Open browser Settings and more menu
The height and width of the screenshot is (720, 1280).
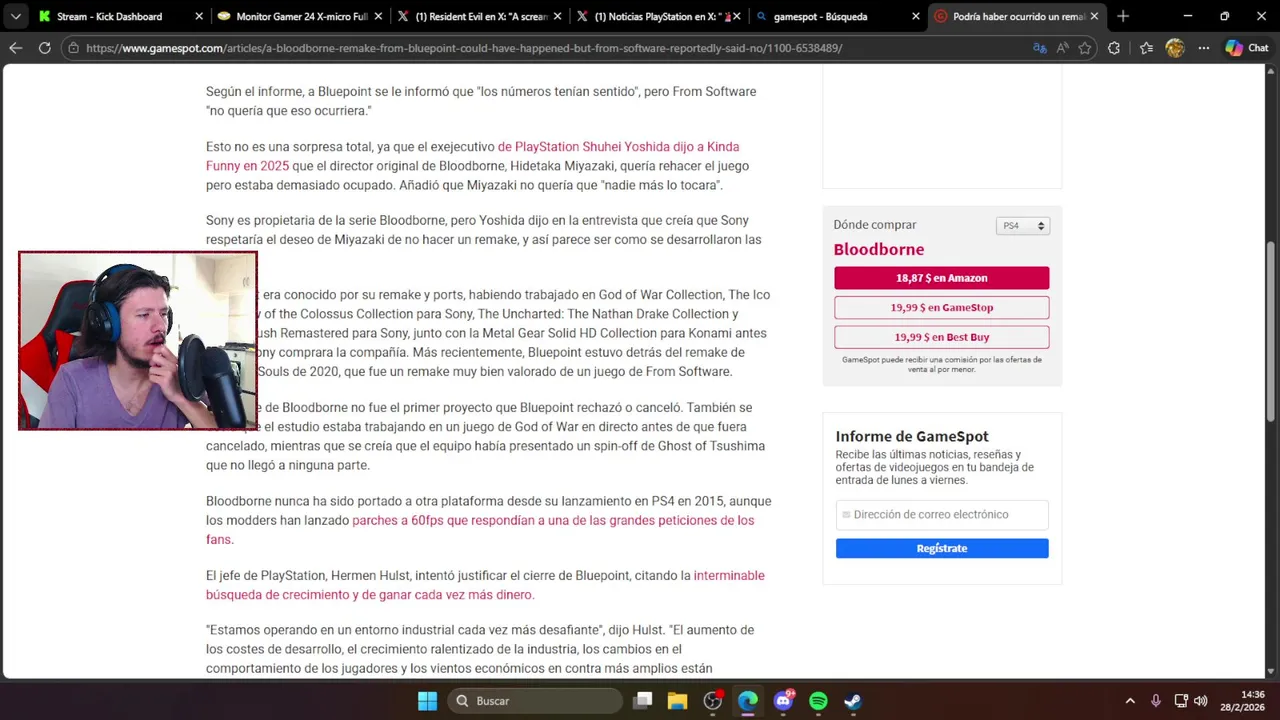coord(1204,48)
